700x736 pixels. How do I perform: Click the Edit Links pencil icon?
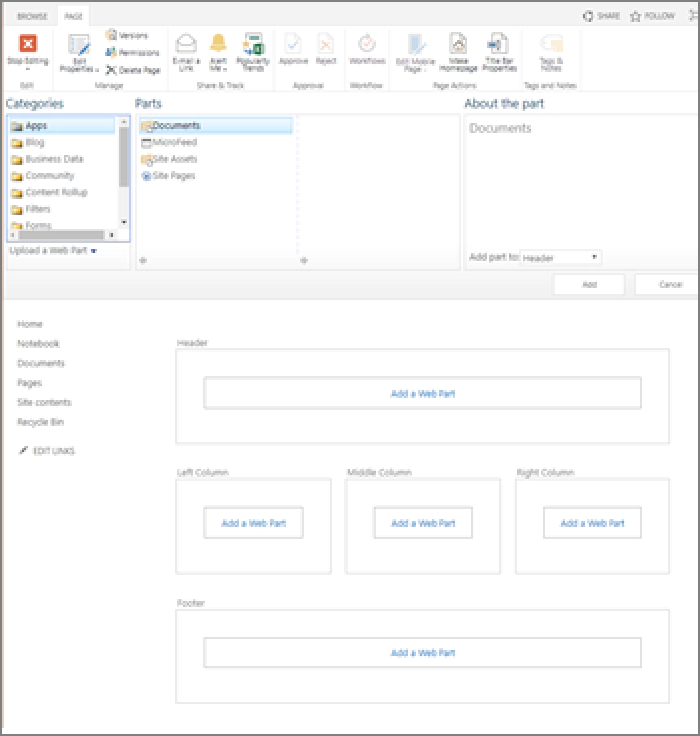[23, 451]
